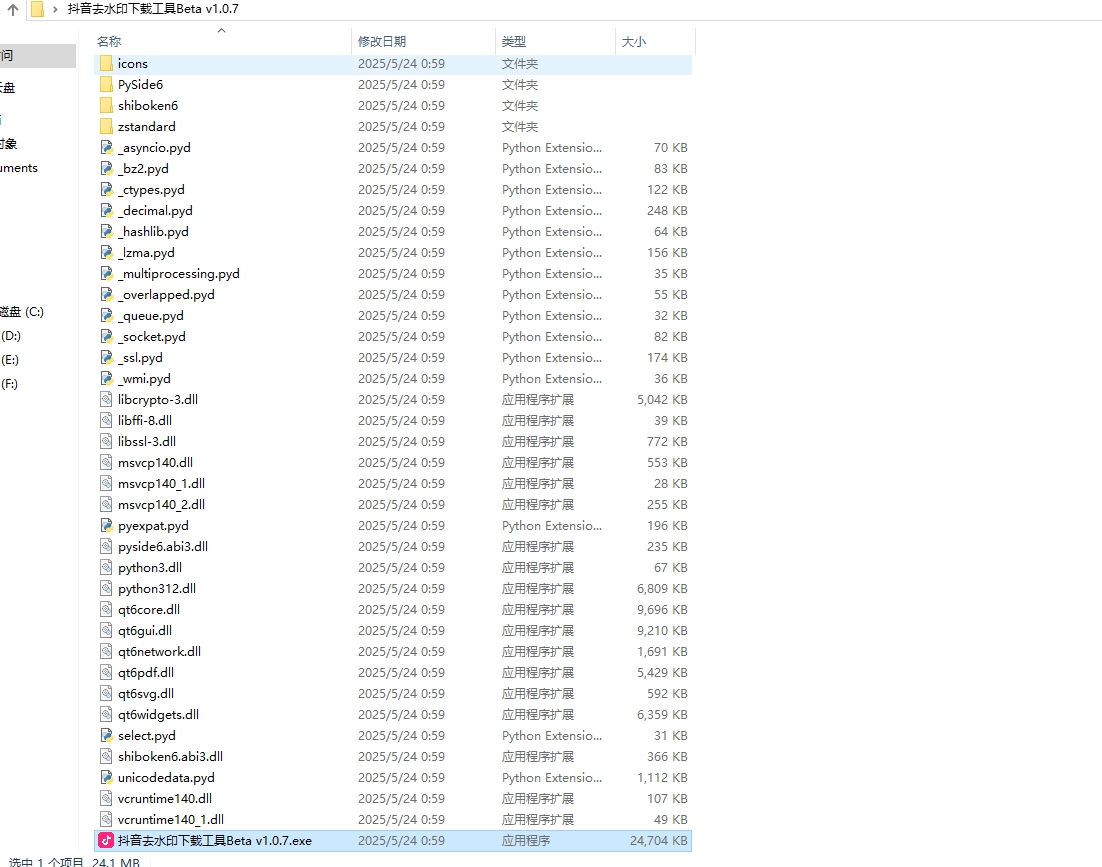The width and height of the screenshot is (1102, 867).
Task: Select the pyside6.abi3.dll file name
Action: [x=163, y=547]
